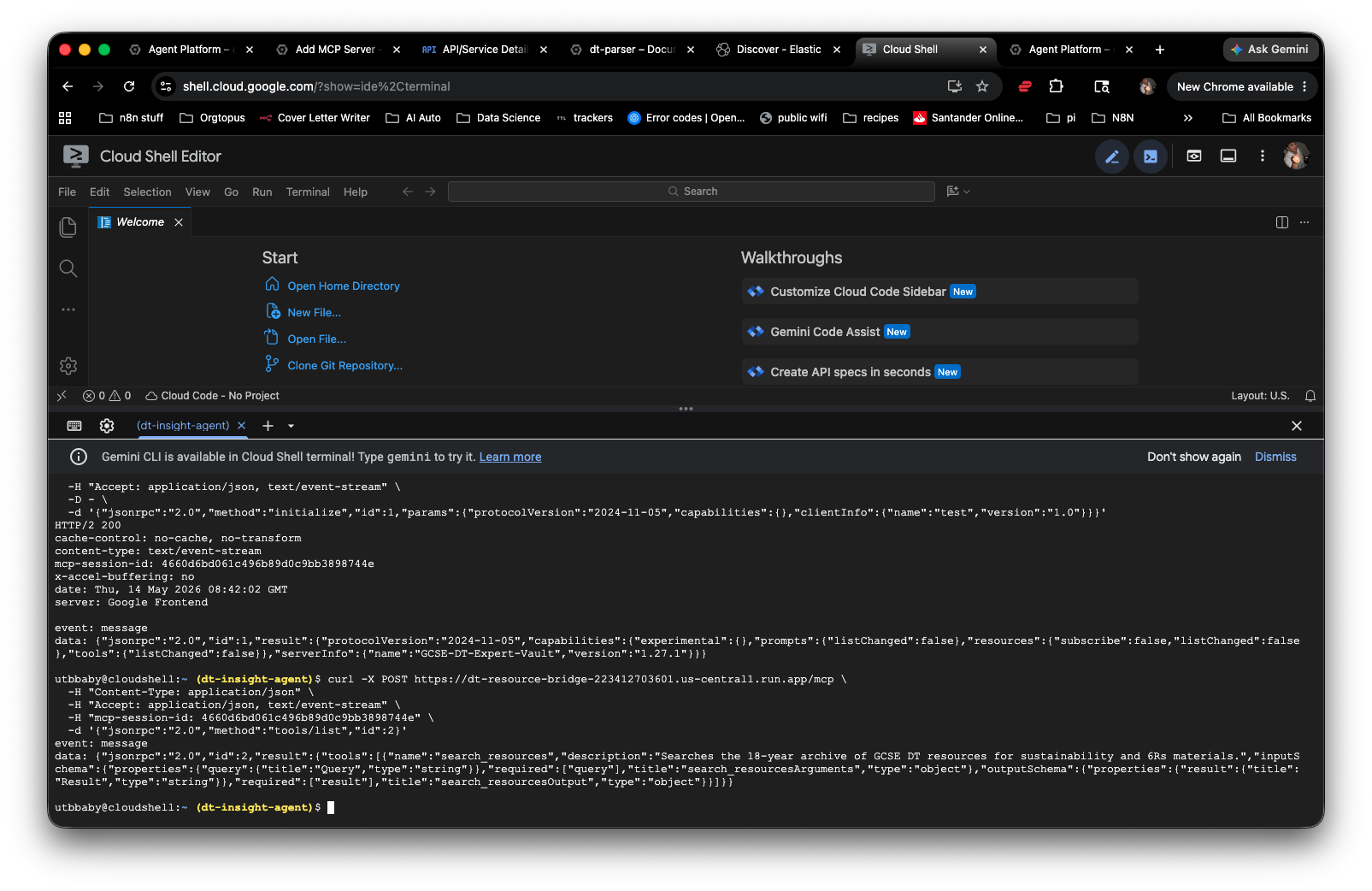Toggle the Open Editor pencil button
This screenshot has width=1372, height=891.
(1112, 156)
